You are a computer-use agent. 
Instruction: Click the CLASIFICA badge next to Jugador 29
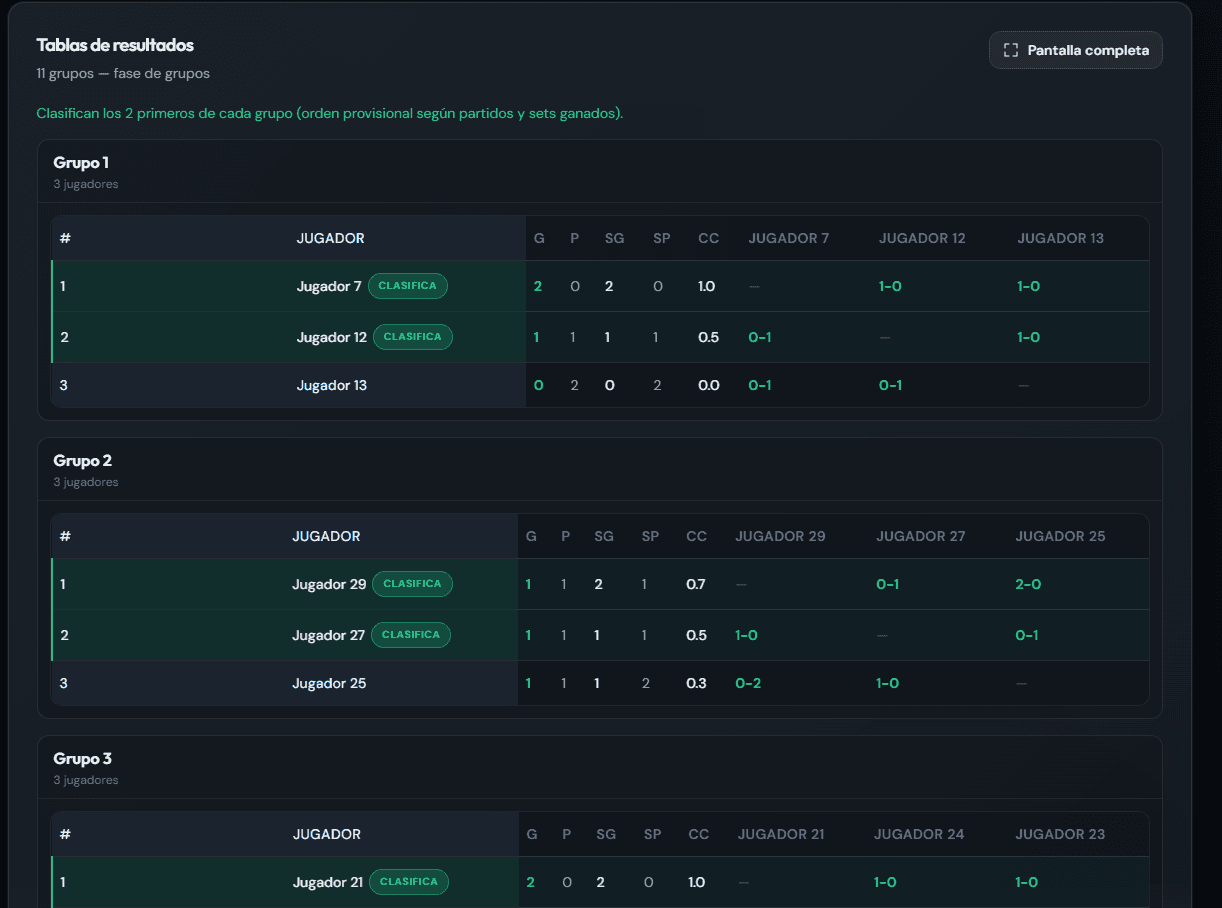[412, 584]
